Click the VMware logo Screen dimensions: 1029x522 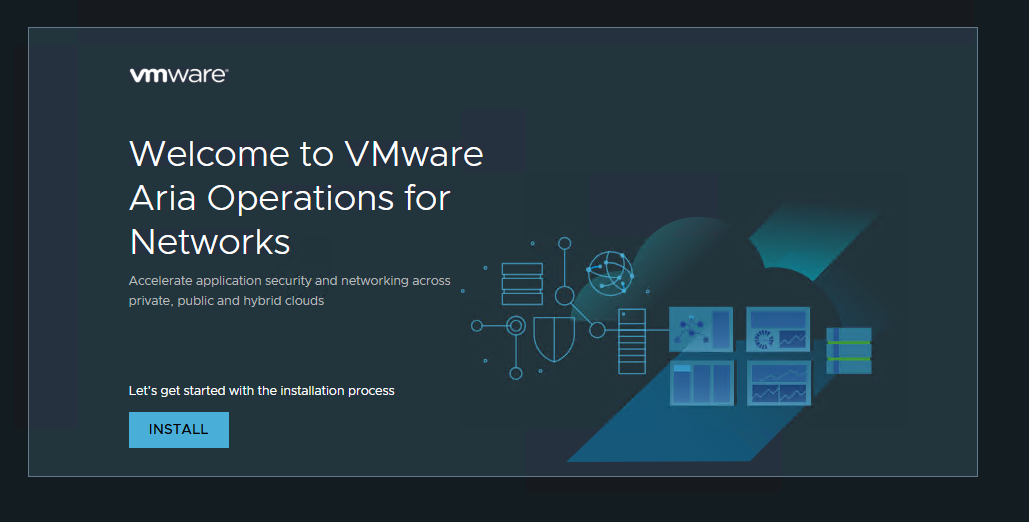point(178,75)
